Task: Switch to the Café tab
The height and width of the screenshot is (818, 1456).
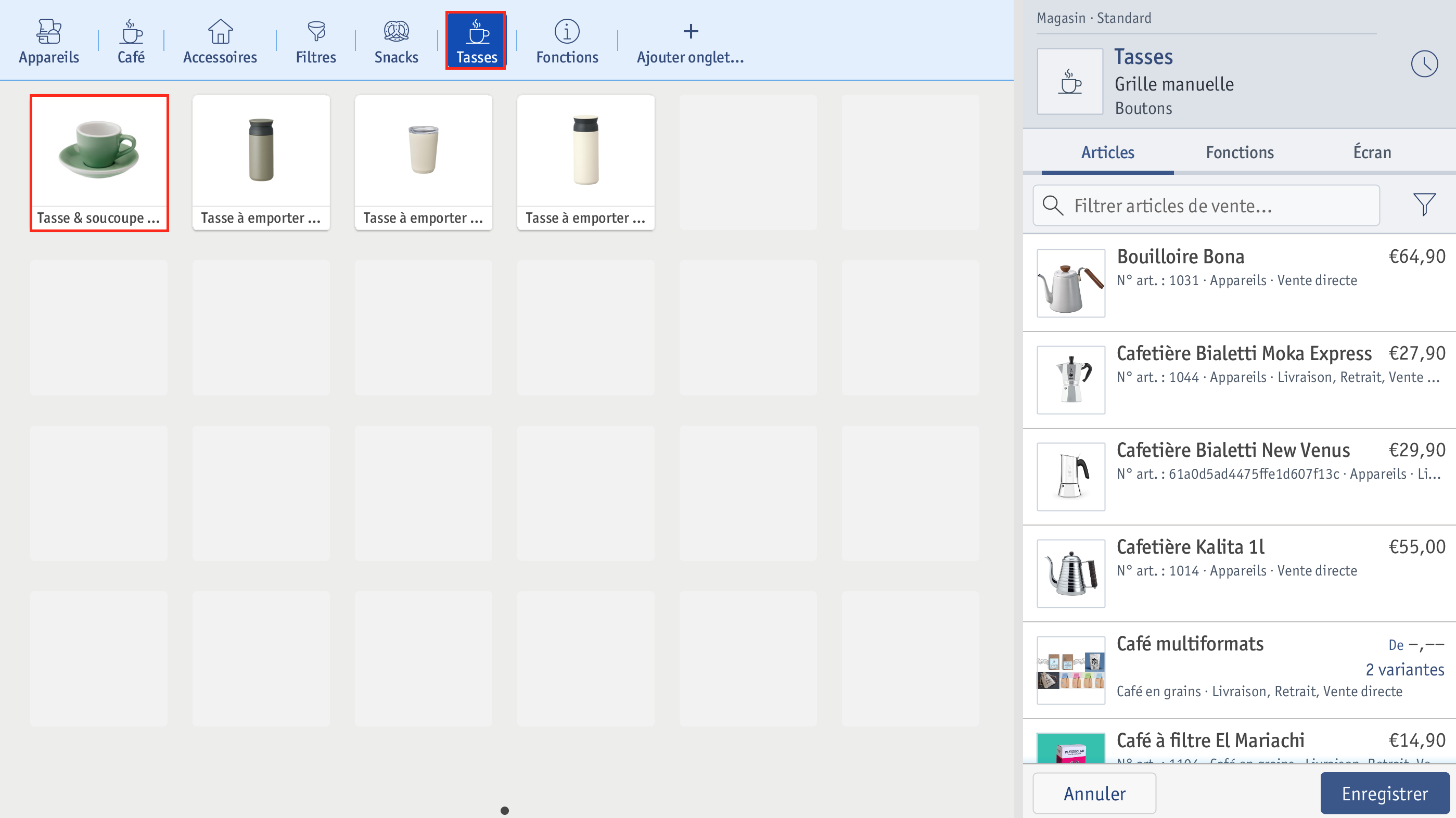Action: point(131,41)
